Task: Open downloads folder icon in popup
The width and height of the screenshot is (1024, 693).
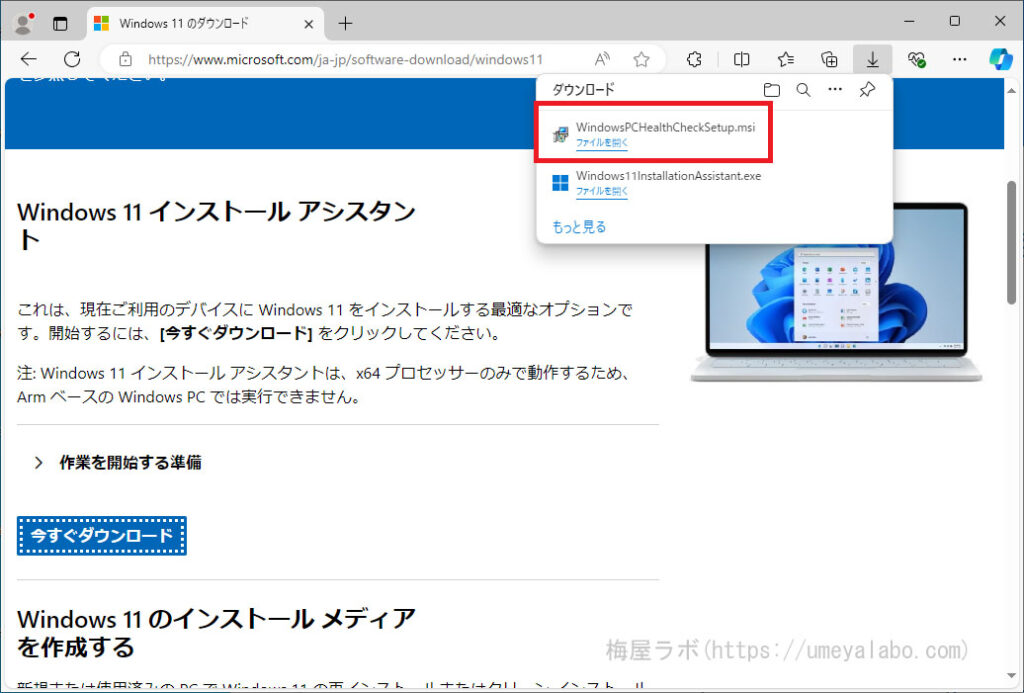Action: click(x=772, y=90)
